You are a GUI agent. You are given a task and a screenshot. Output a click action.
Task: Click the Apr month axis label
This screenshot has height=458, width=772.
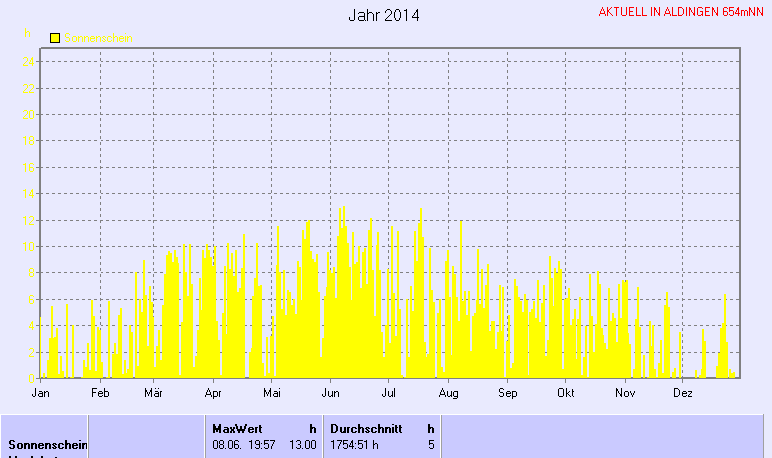tap(213, 394)
